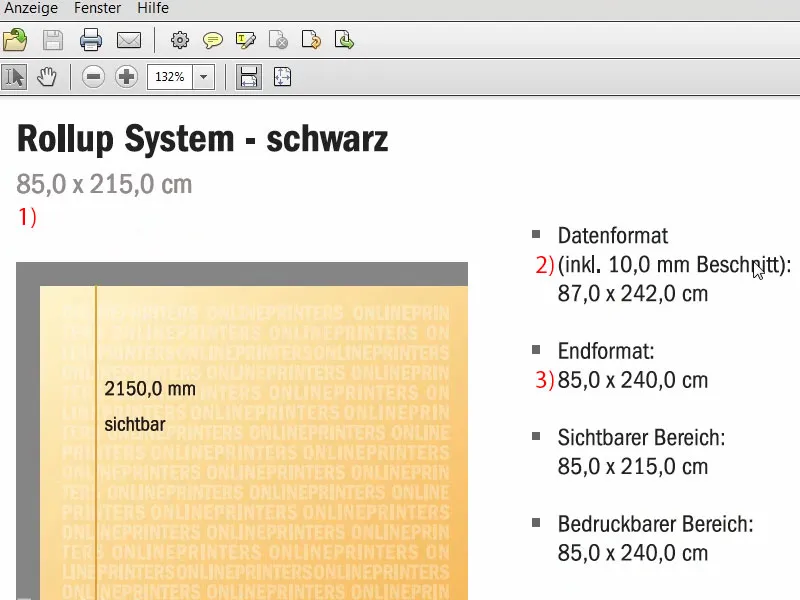Click the save floppy disk icon

pyautogui.click(x=53, y=40)
